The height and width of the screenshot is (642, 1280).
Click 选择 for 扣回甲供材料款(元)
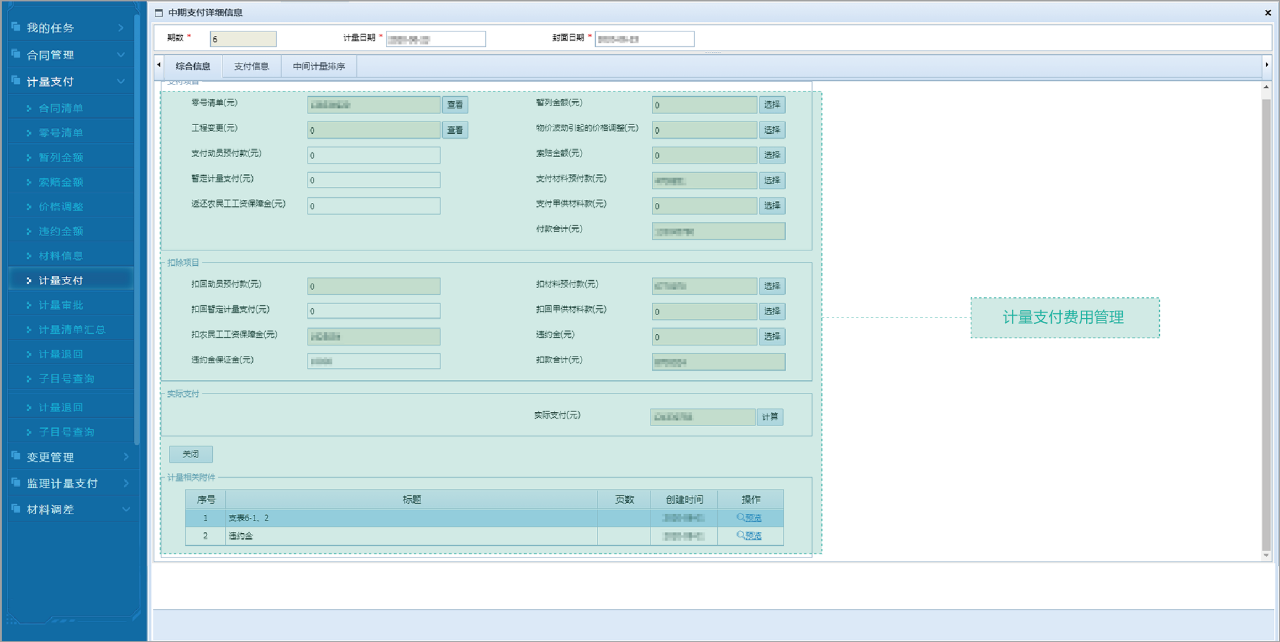click(x=772, y=311)
